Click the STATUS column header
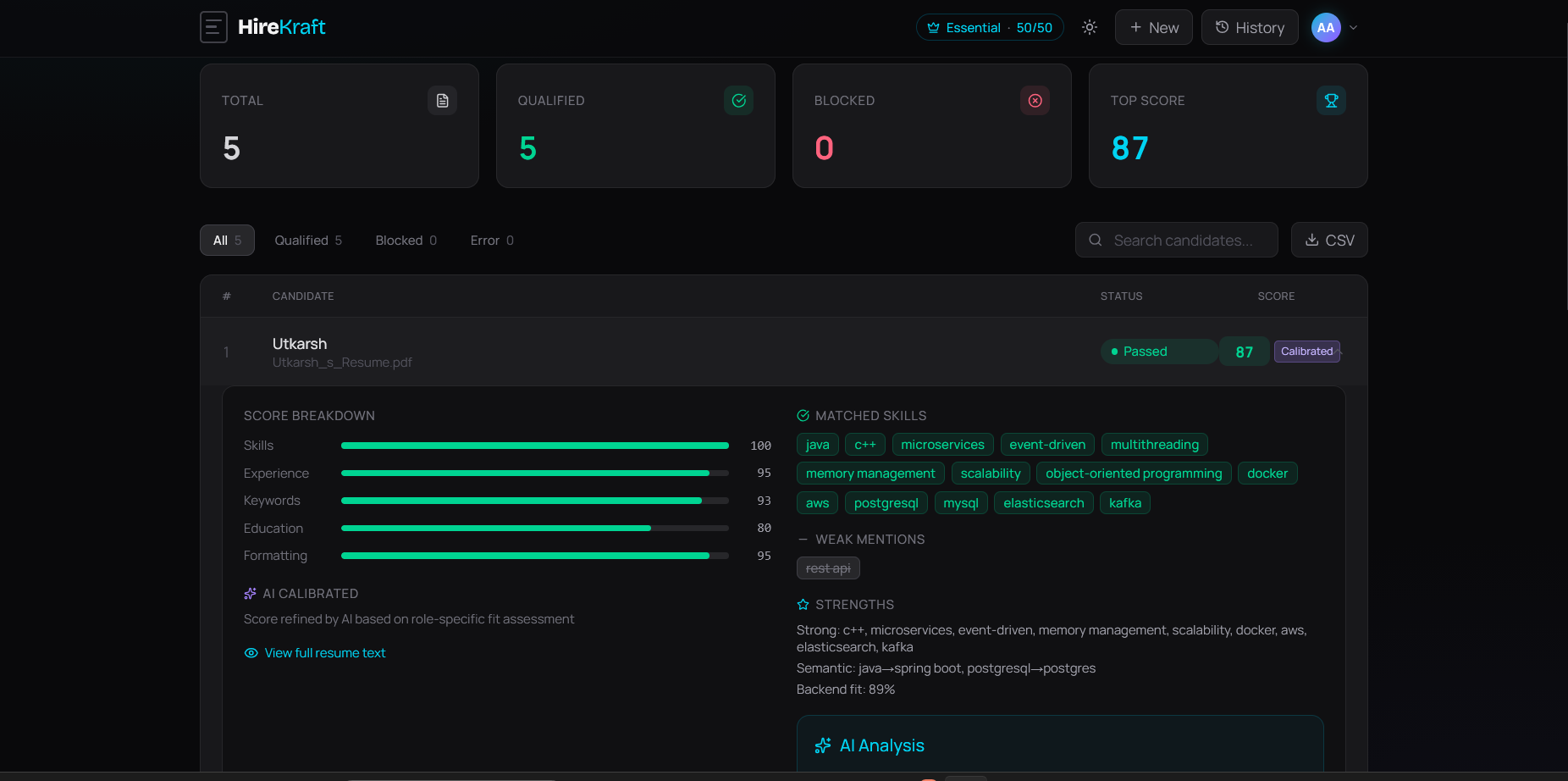The height and width of the screenshot is (781, 1568). coord(1122,296)
